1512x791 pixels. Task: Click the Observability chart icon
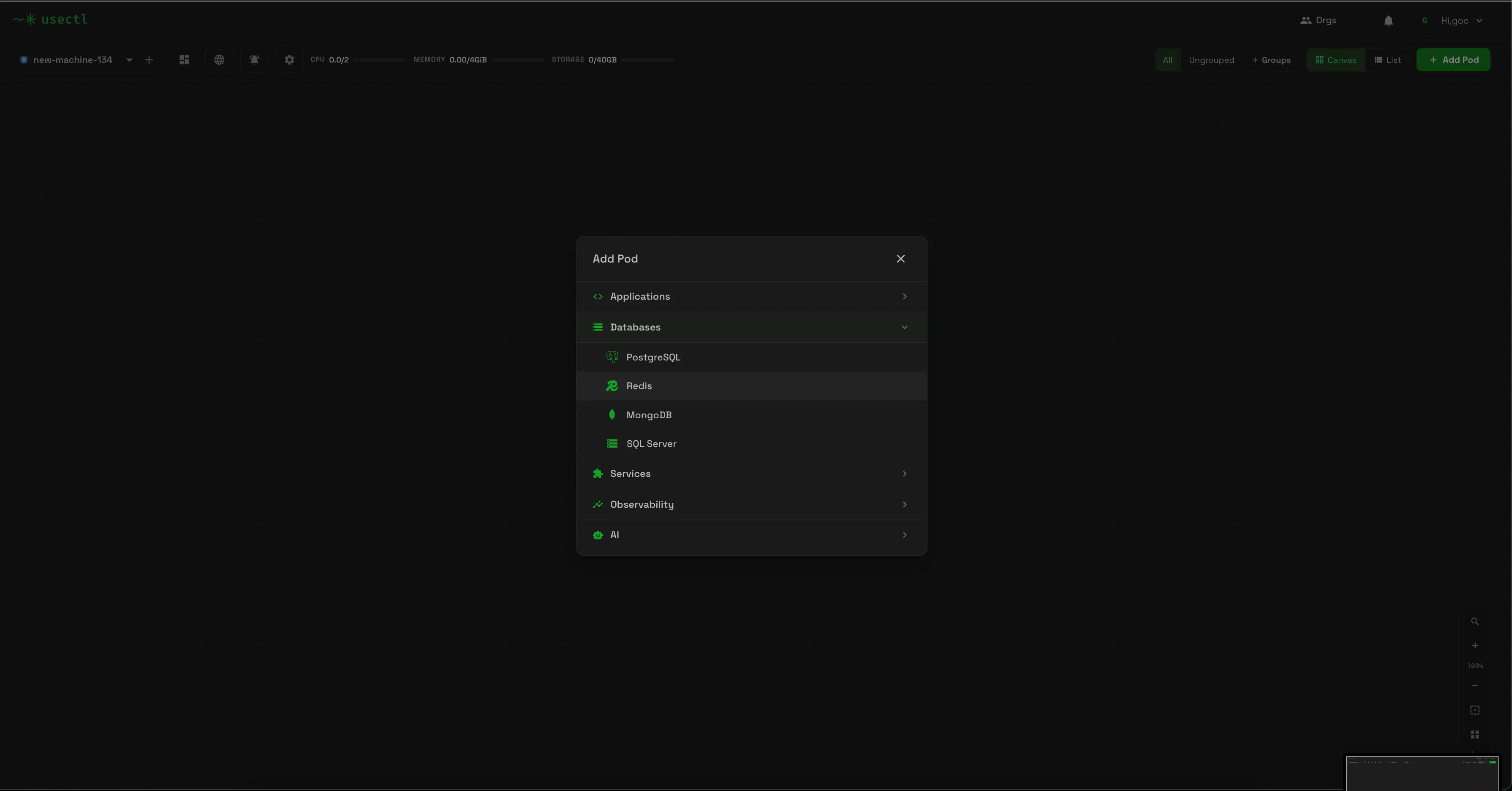[598, 504]
